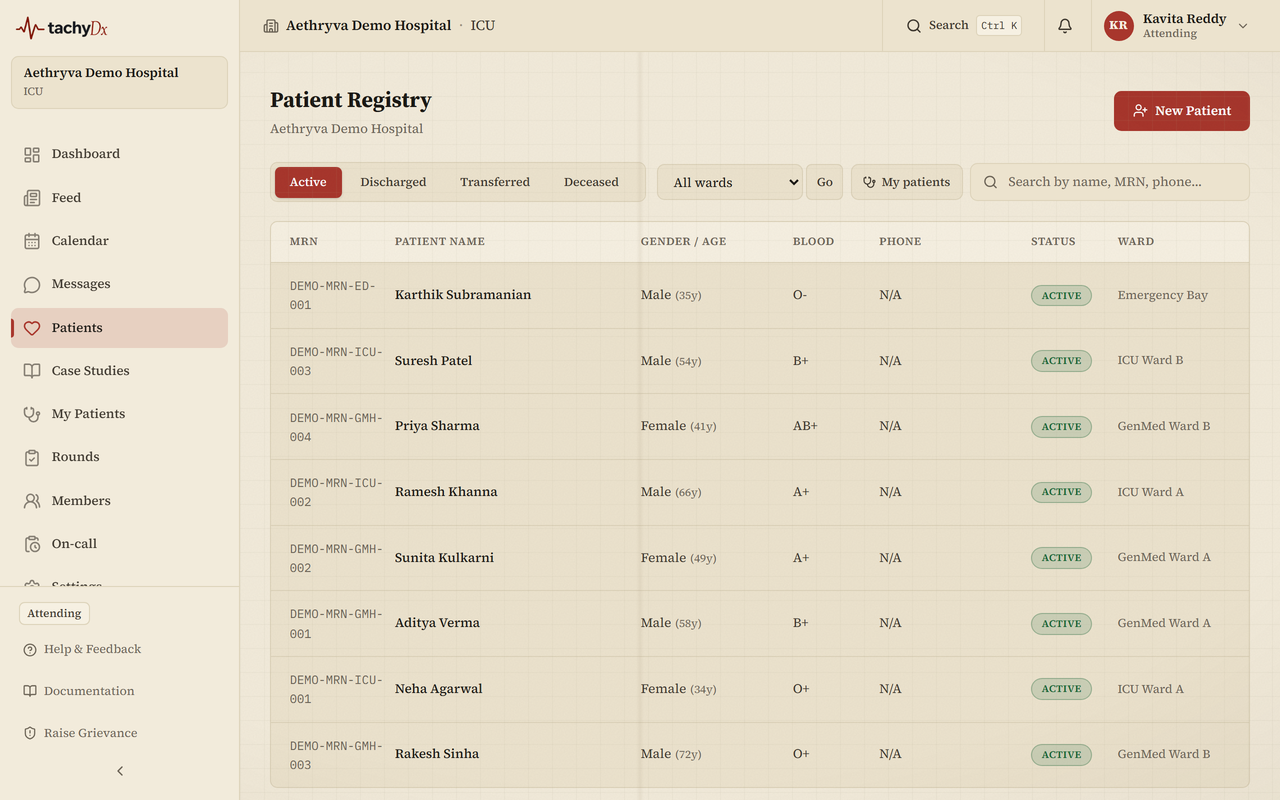Image resolution: width=1280 pixels, height=800 pixels.
Task: Open patient Ramesh Khanna
Action: point(446,492)
